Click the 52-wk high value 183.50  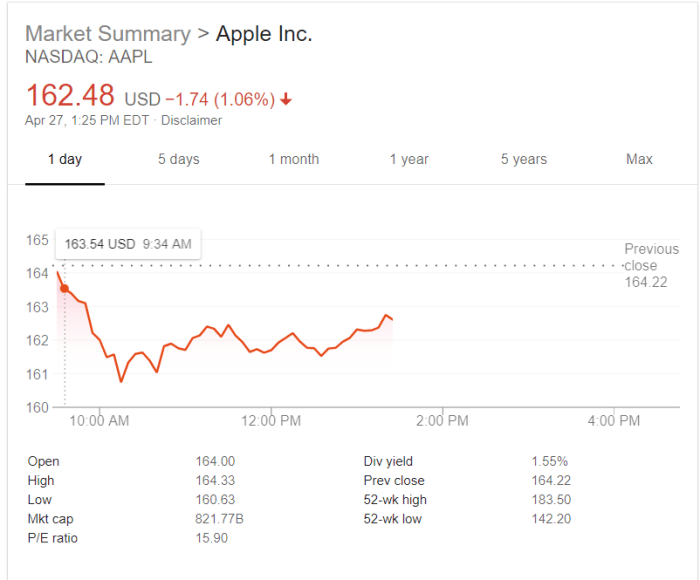[551, 499]
